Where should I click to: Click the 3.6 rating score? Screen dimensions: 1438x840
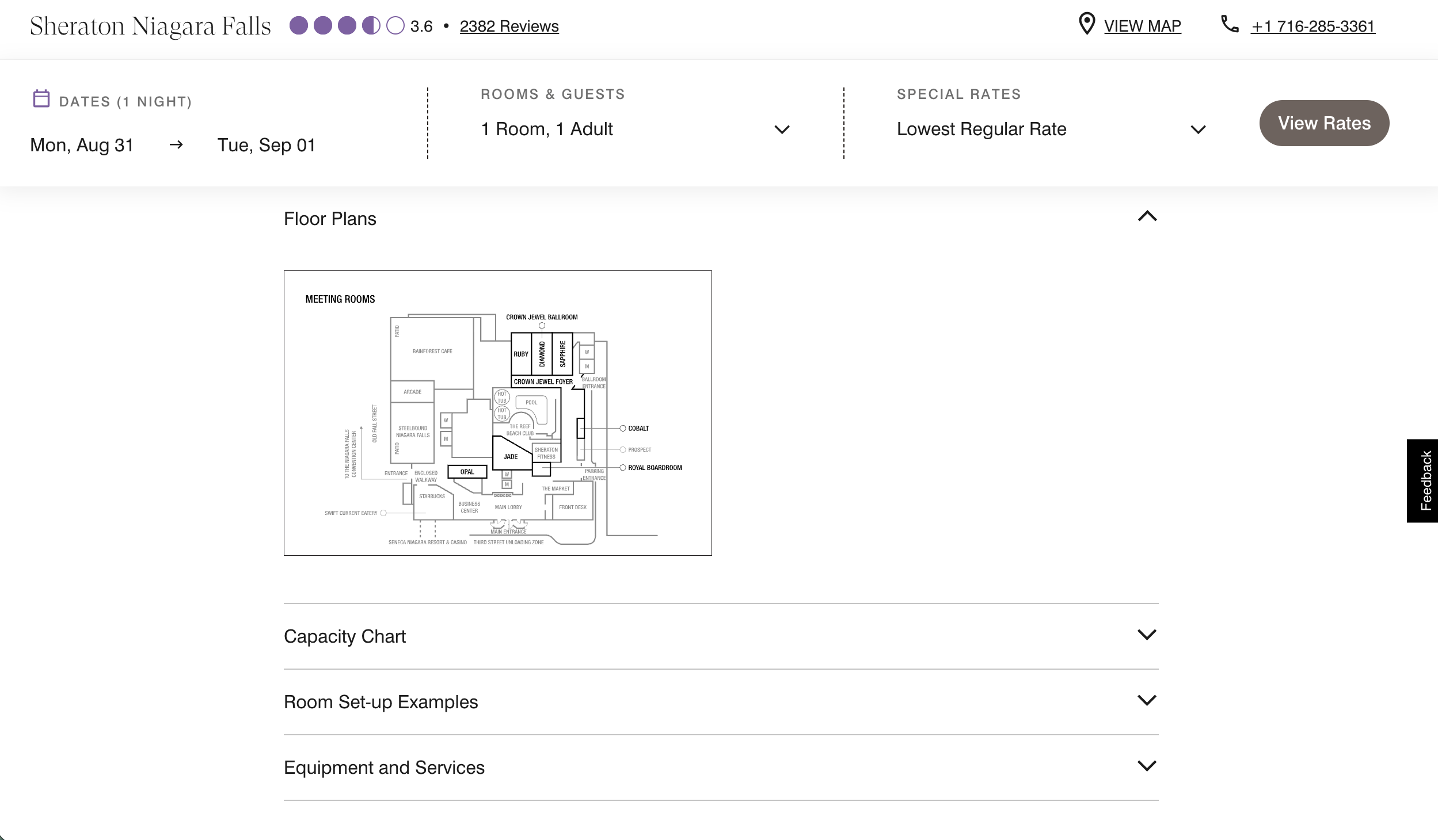[421, 26]
